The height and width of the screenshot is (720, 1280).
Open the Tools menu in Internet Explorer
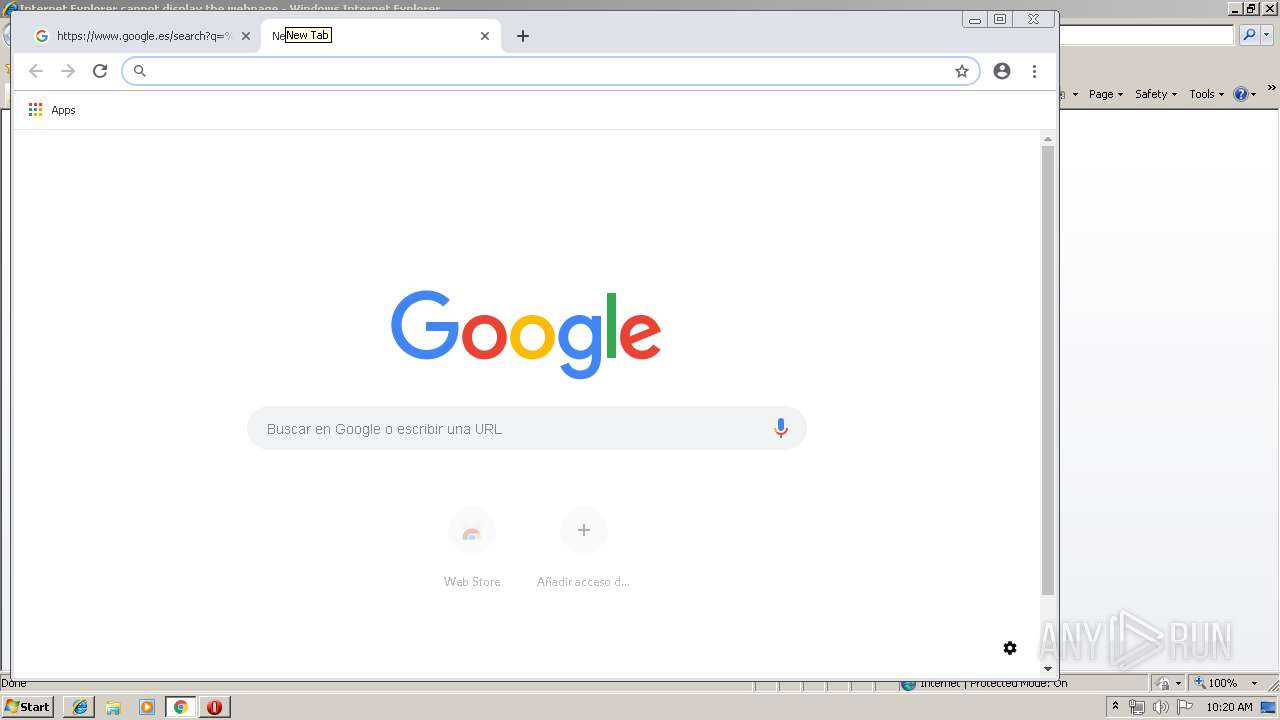[x=1206, y=94]
